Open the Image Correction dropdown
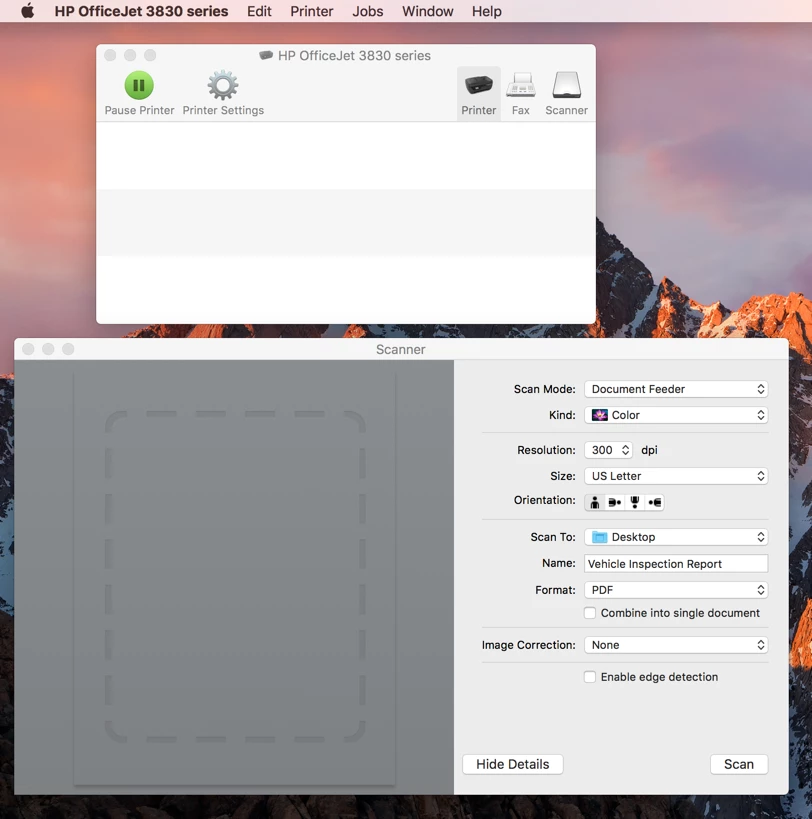The width and height of the screenshot is (812, 819). pos(676,645)
